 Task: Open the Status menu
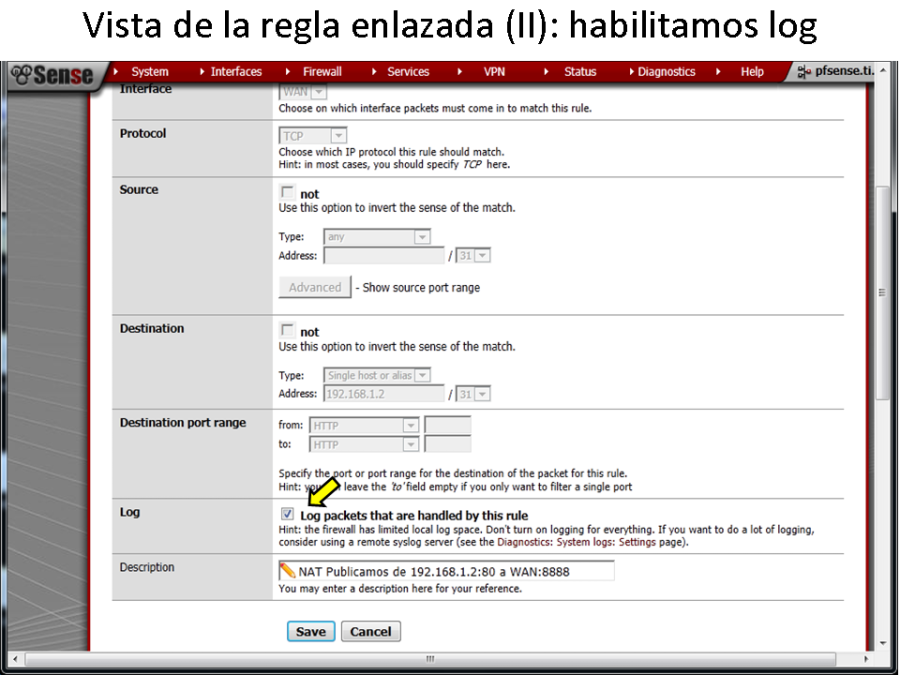[x=580, y=71]
